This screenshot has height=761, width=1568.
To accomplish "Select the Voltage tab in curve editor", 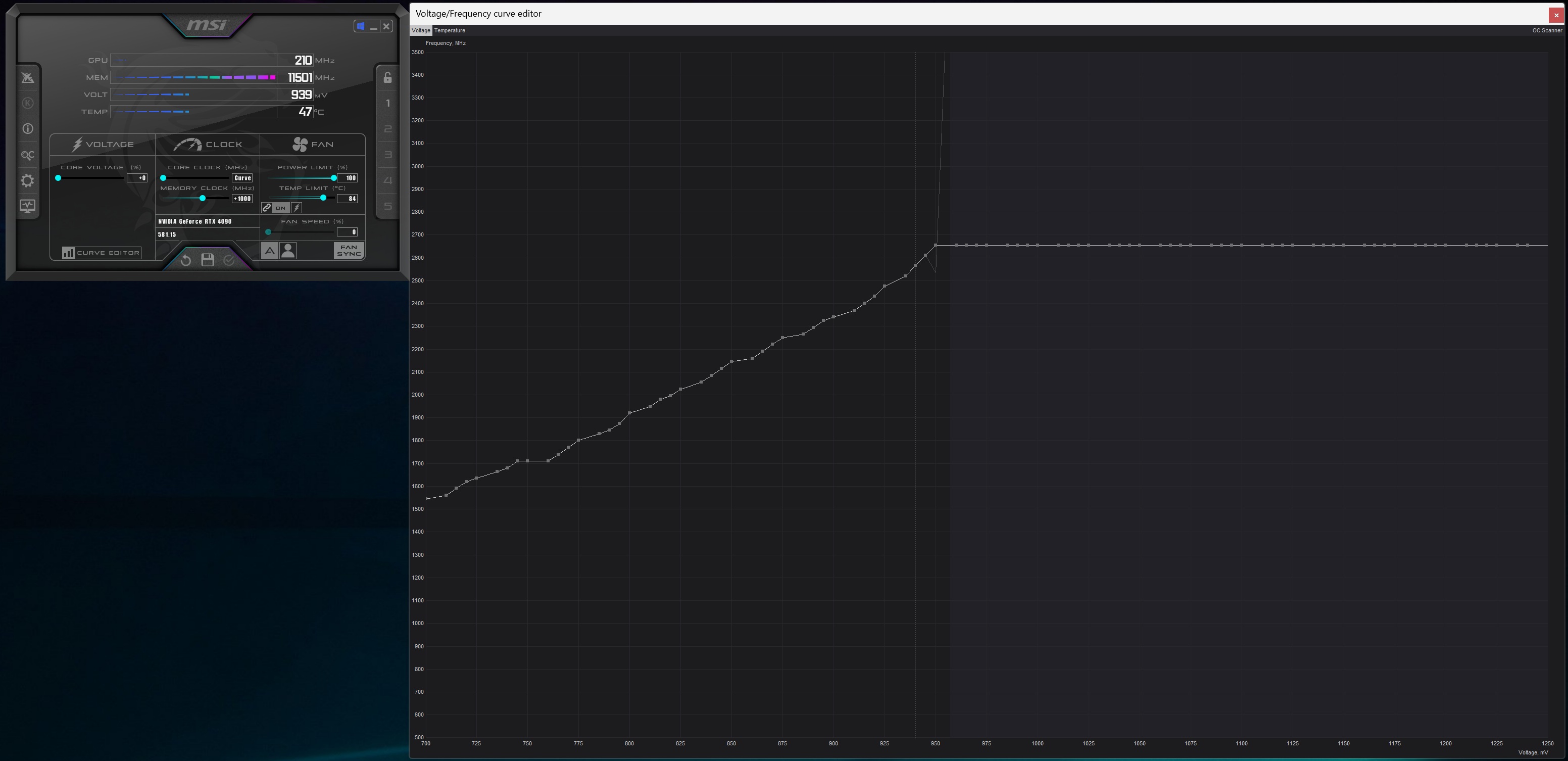I will [x=421, y=30].
